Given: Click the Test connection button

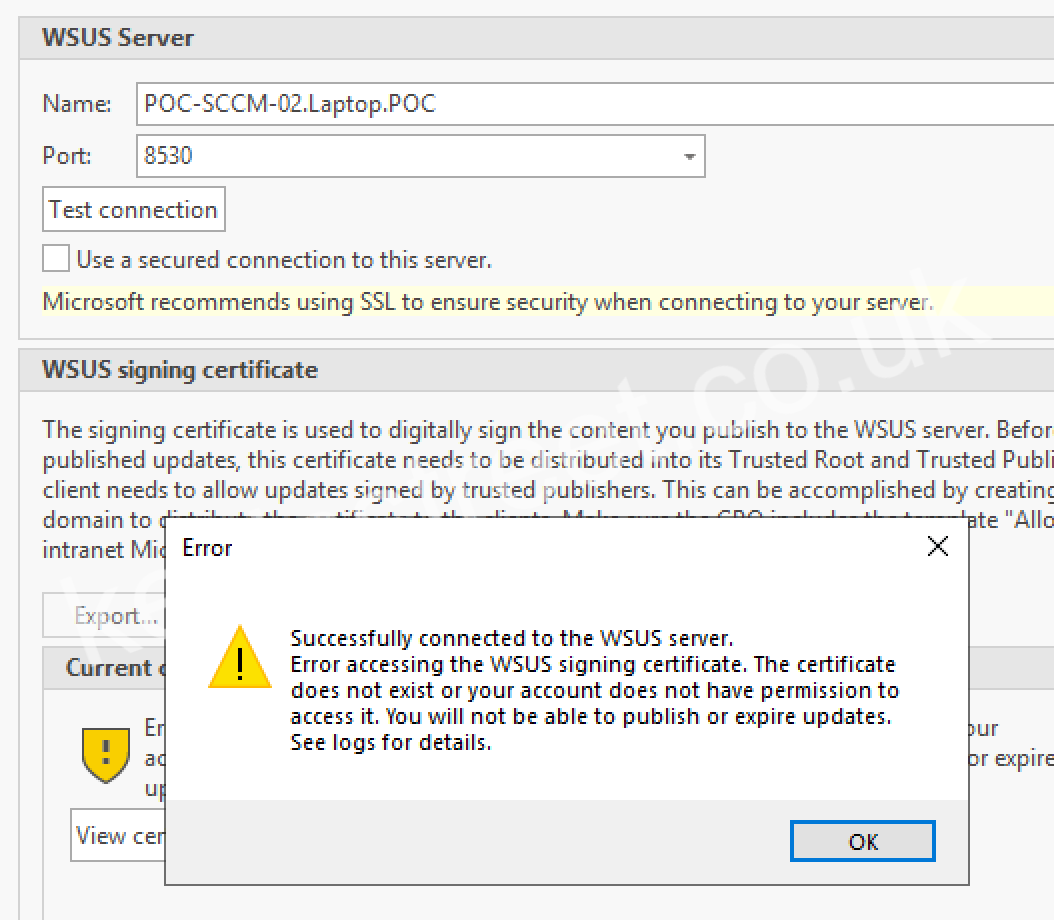Looking at the screenshot, I should point(133,210).
